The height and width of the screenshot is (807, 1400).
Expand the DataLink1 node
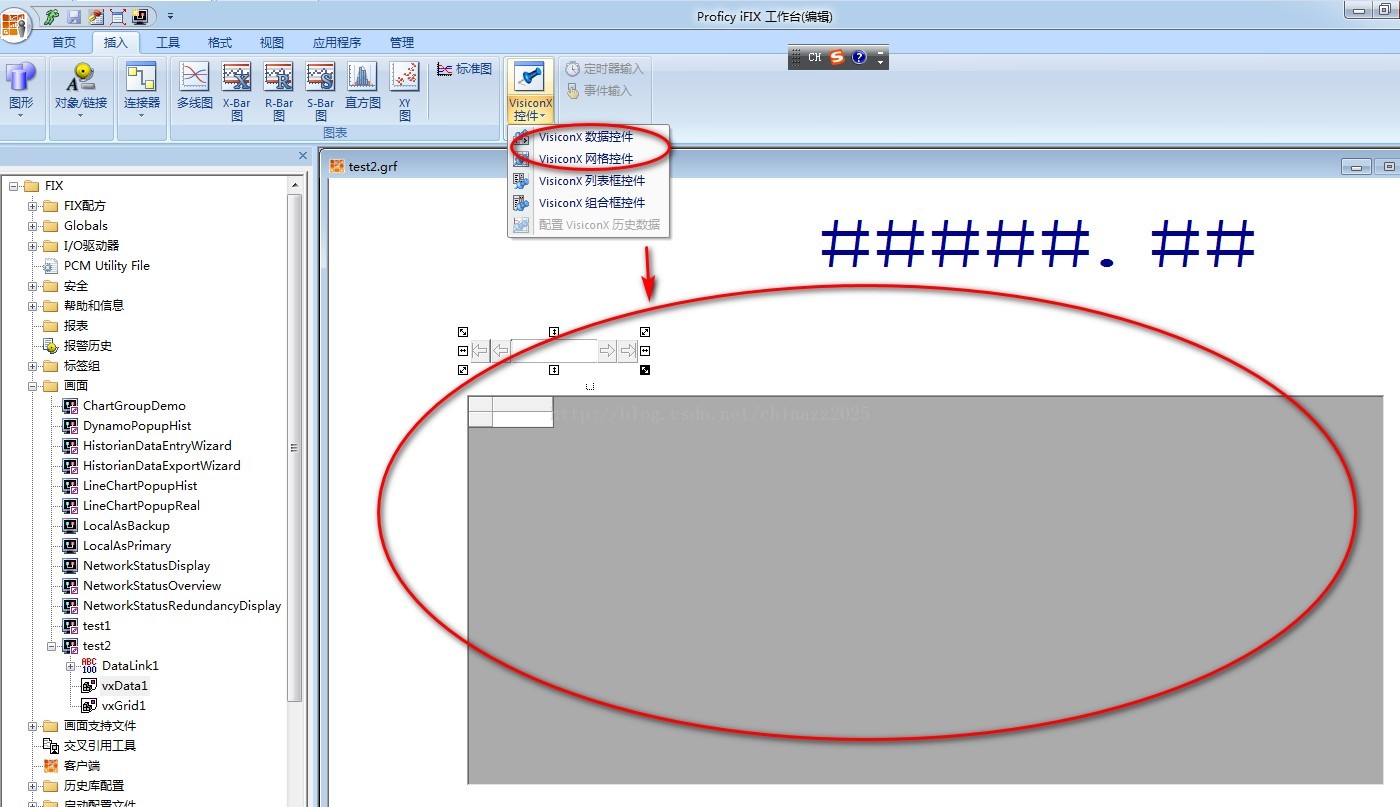(x=71, y=666)
